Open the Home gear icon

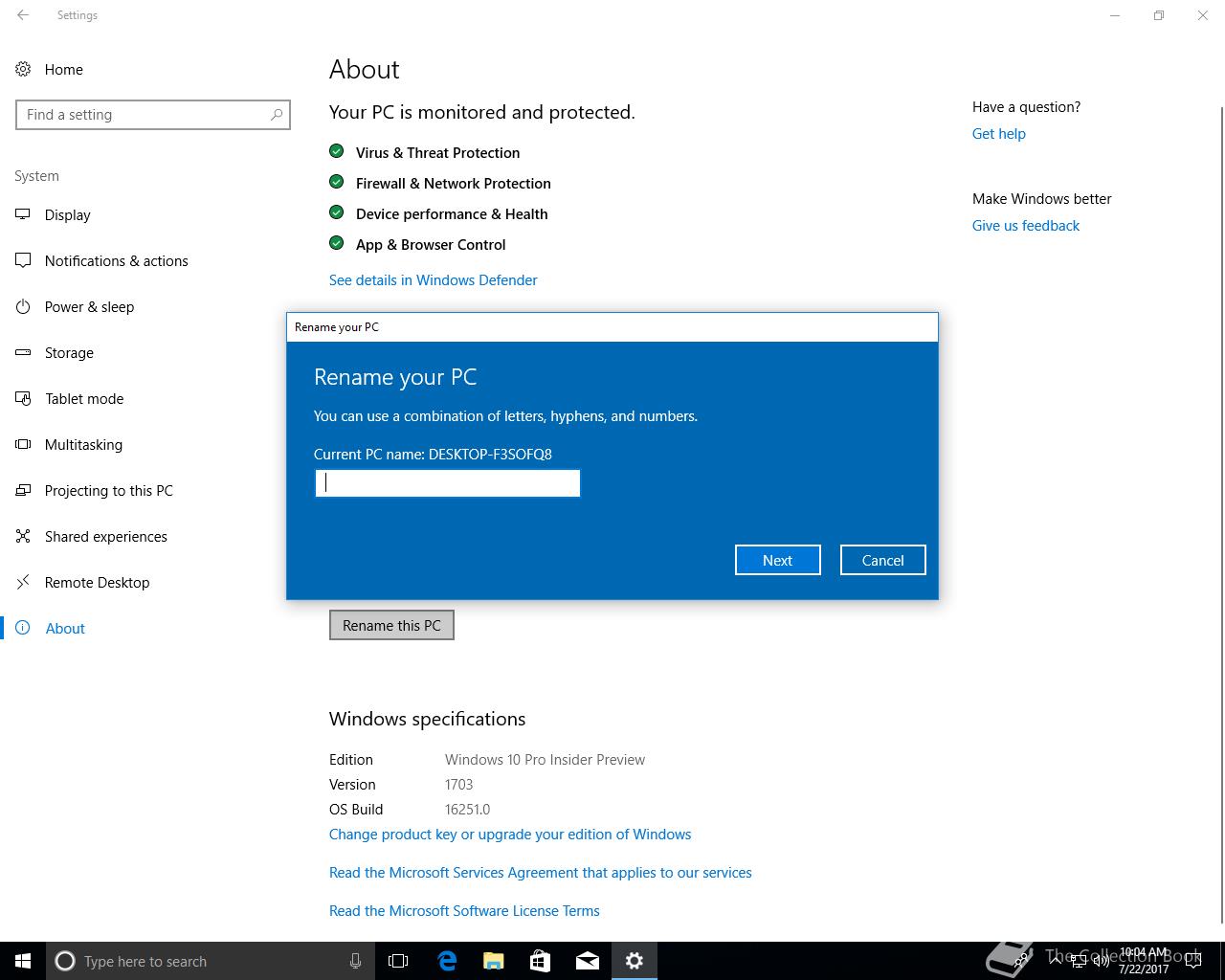point(23,69)
